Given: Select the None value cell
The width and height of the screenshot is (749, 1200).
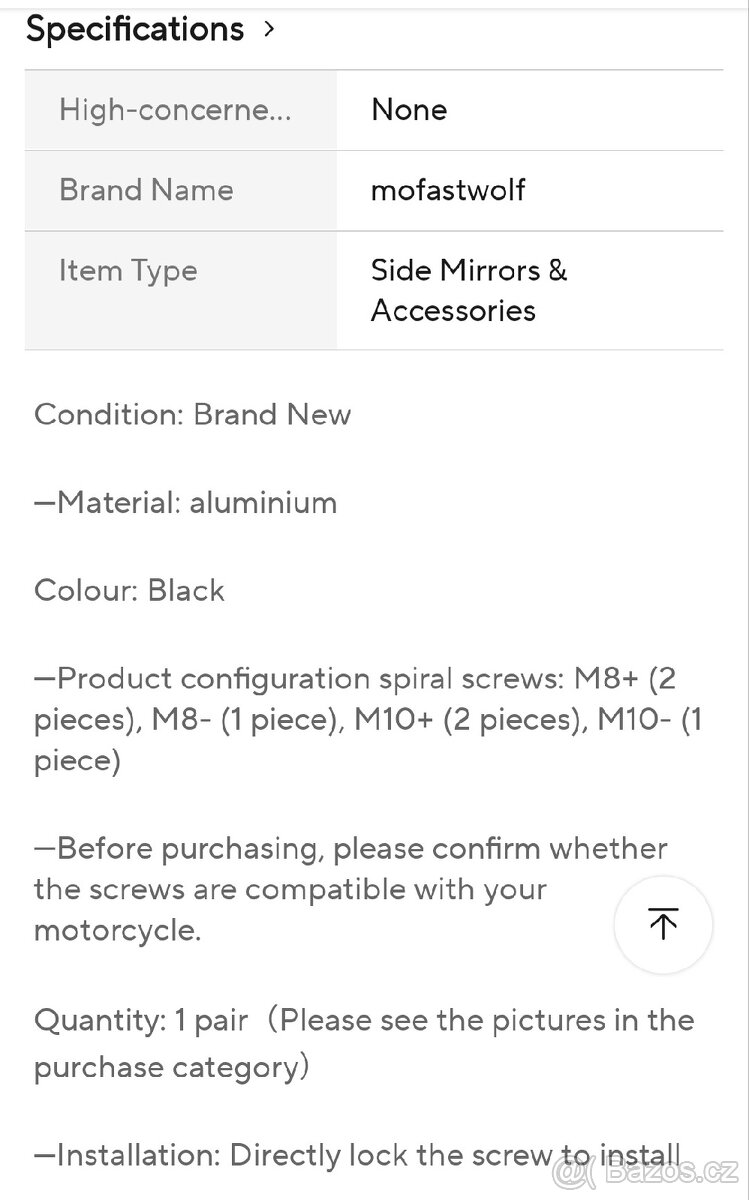Looking at the screenshot, I should click(x=409, y=109).
